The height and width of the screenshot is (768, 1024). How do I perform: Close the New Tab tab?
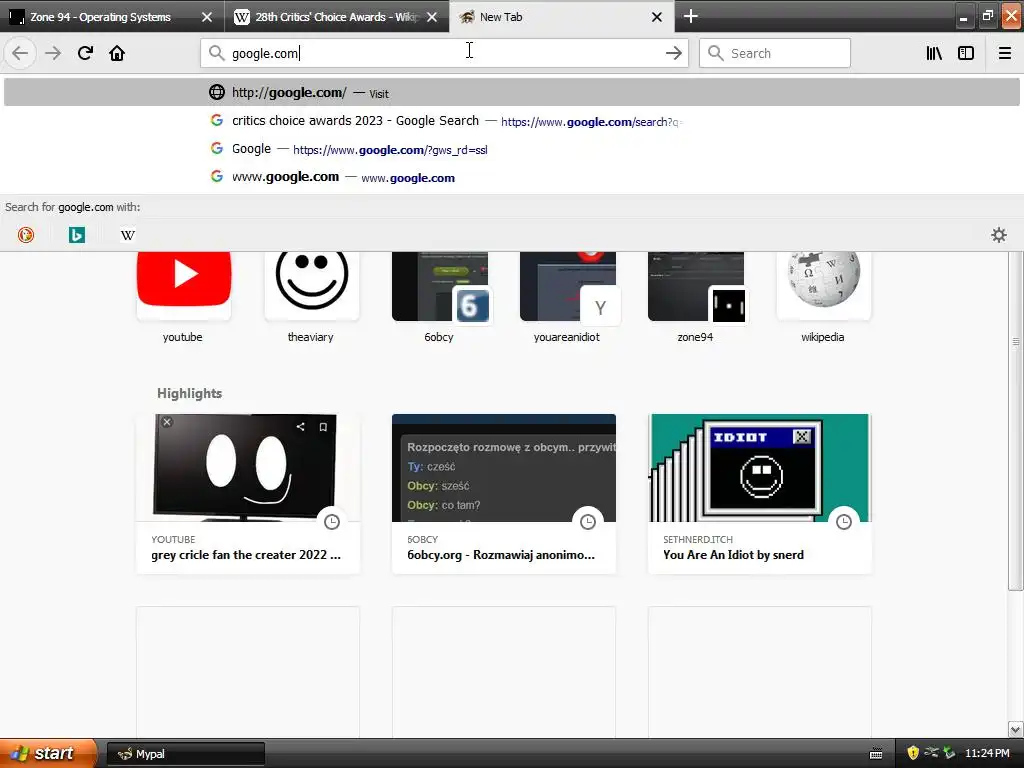pos(657,17)
